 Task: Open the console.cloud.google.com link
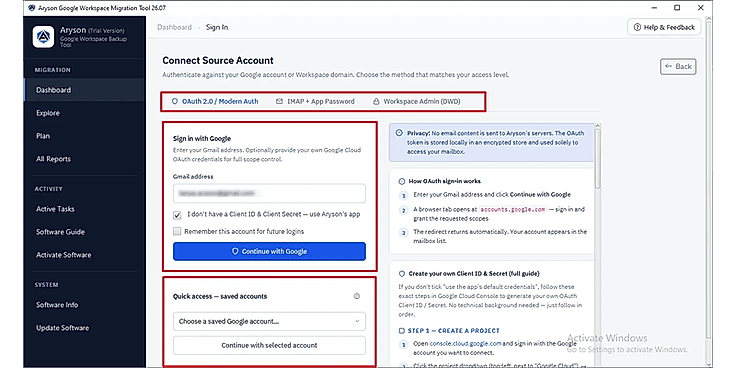466,343
